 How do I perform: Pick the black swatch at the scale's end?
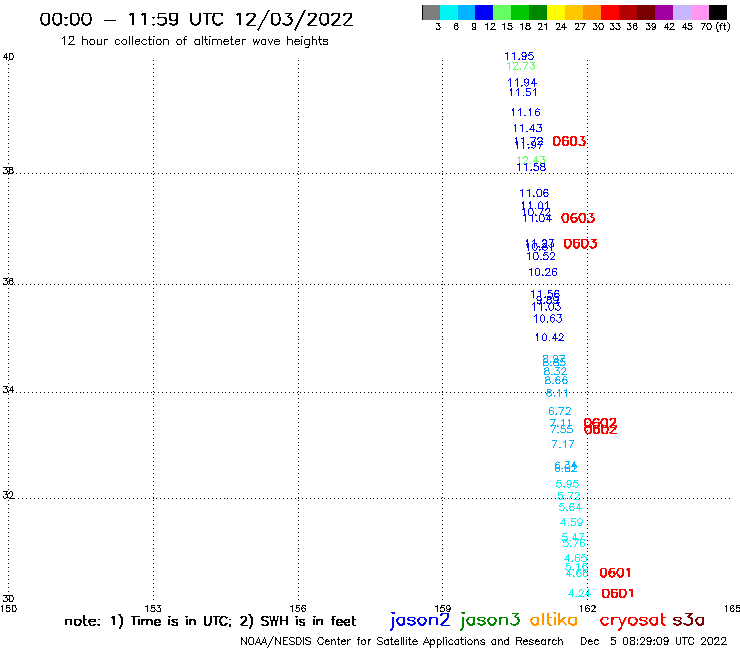pyautogui.click(x=718, y=12)
